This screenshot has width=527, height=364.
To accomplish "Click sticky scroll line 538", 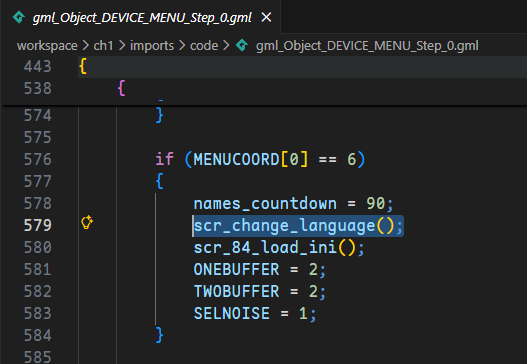I will point(264,88).
